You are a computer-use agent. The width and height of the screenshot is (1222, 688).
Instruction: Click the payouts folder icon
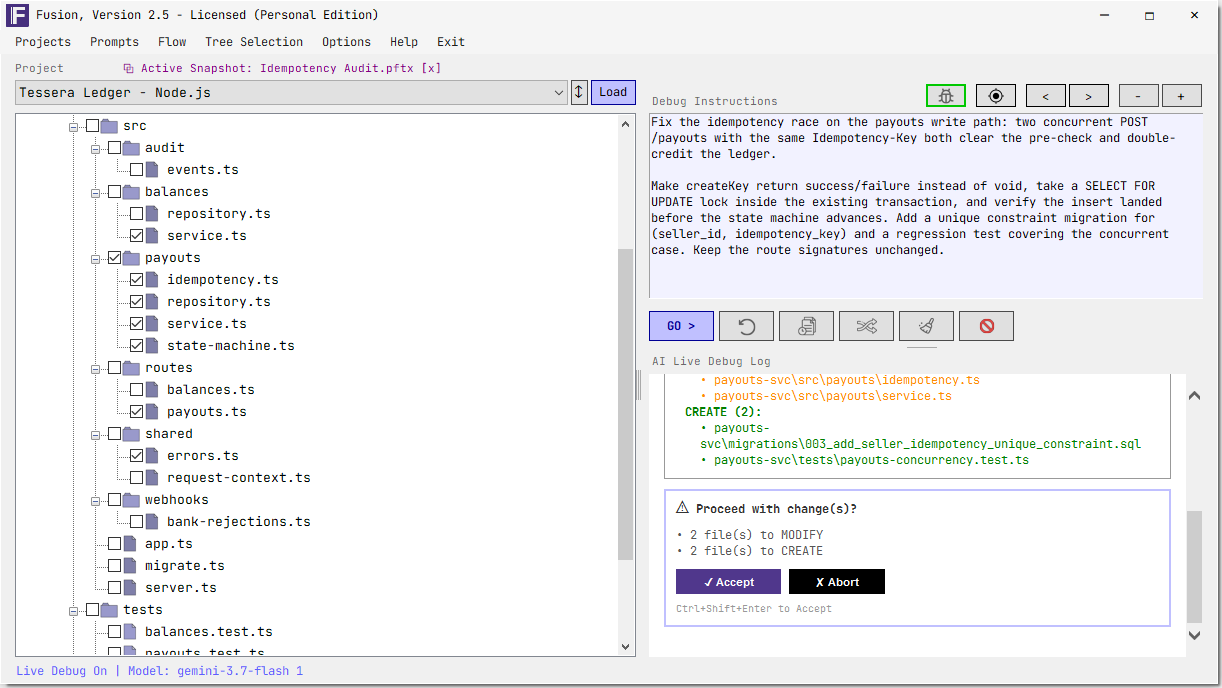click(x=131, y=258)
